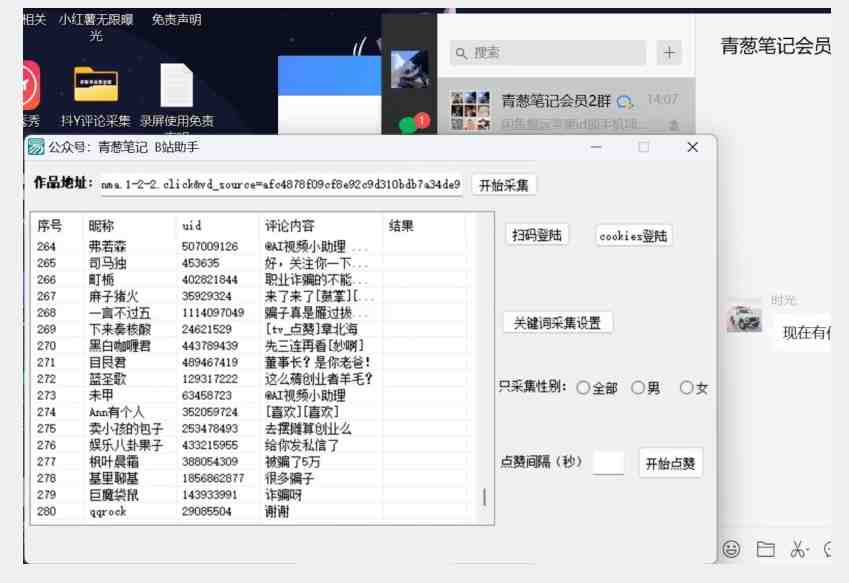Open the 抖Y评论采集 folder on the desktop
849x583 pixels.
(97, 85)
